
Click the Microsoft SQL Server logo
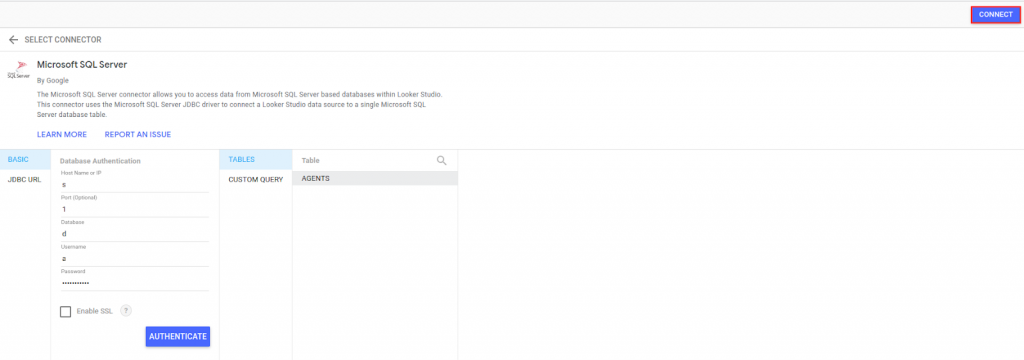(x=18, y=70)
